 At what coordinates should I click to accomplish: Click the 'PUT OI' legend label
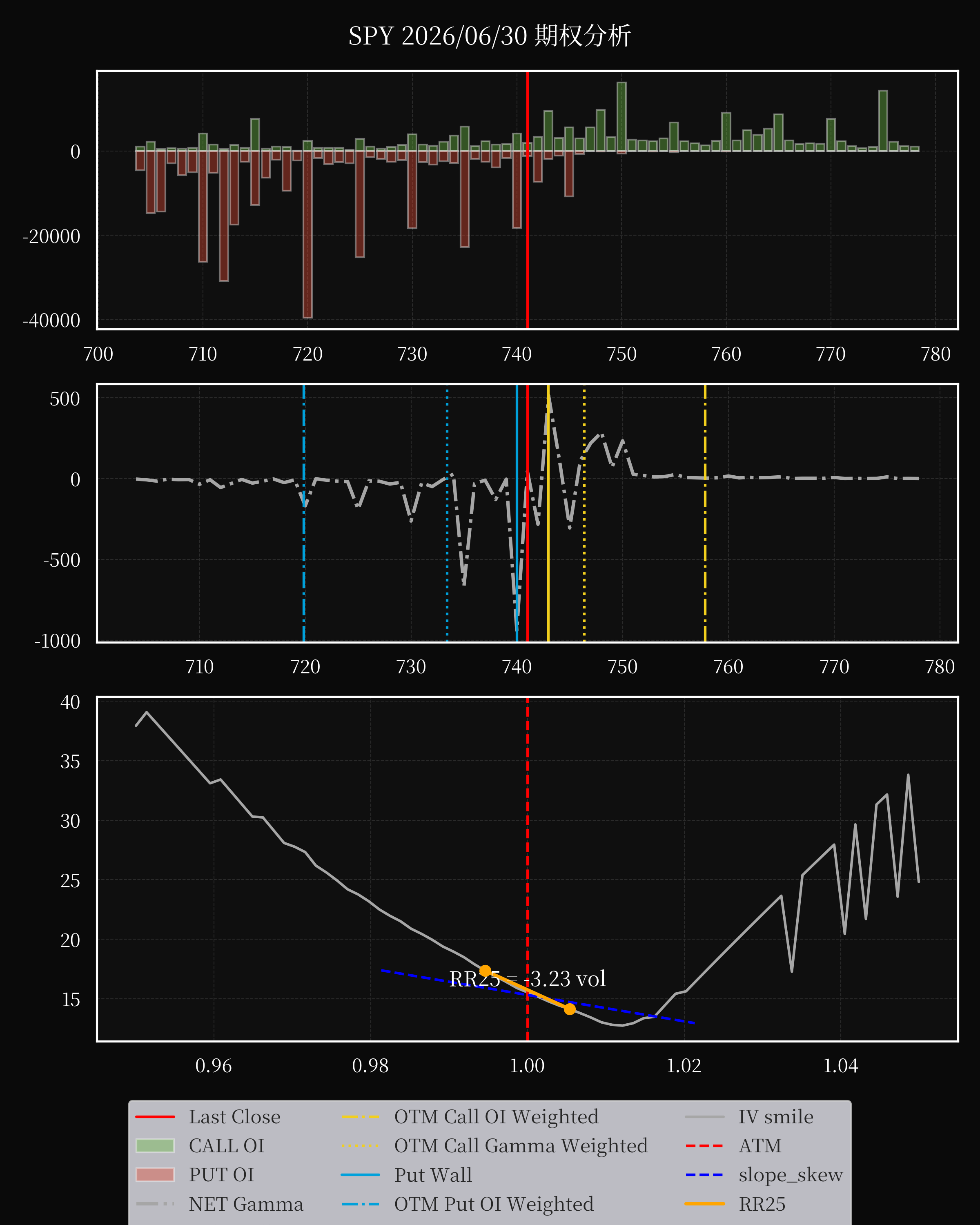pyautogui.click(x=222, y=1174)
